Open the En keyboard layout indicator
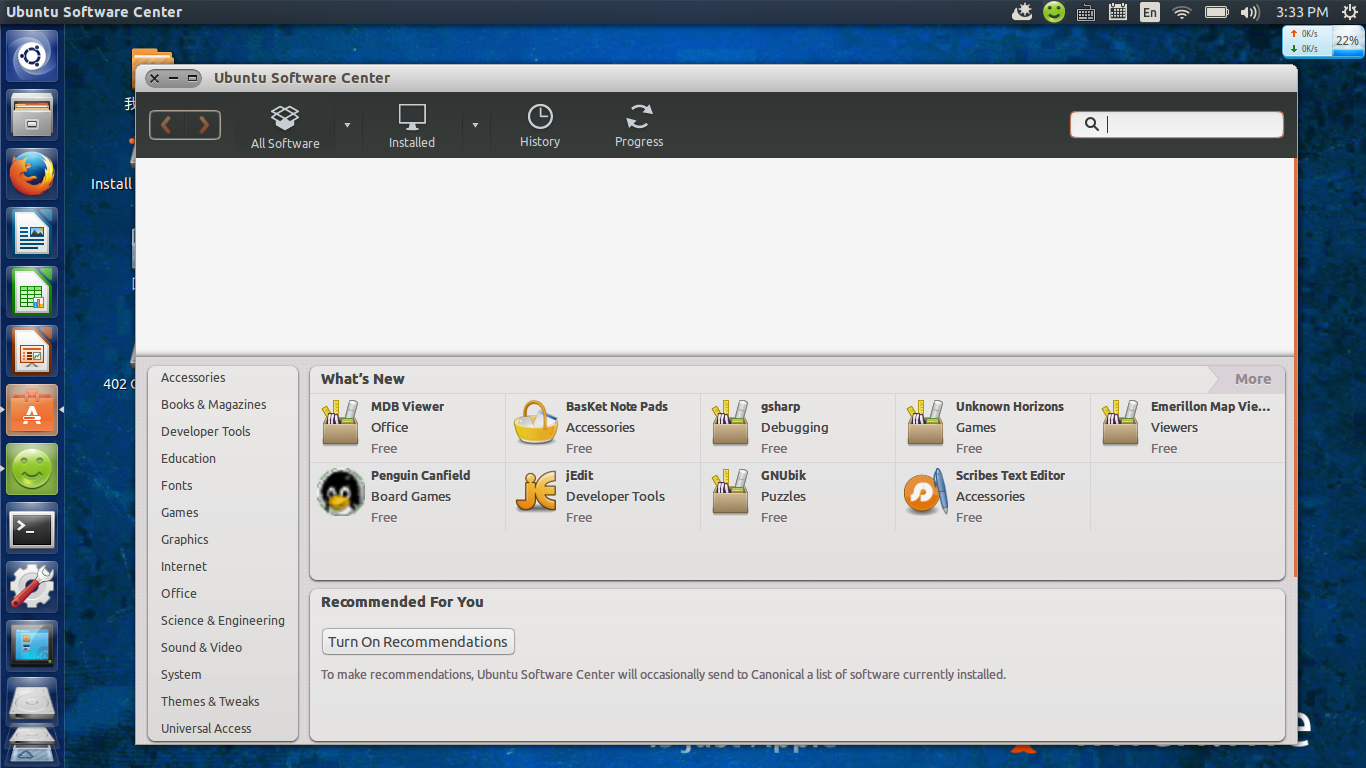 (1150, 12)
